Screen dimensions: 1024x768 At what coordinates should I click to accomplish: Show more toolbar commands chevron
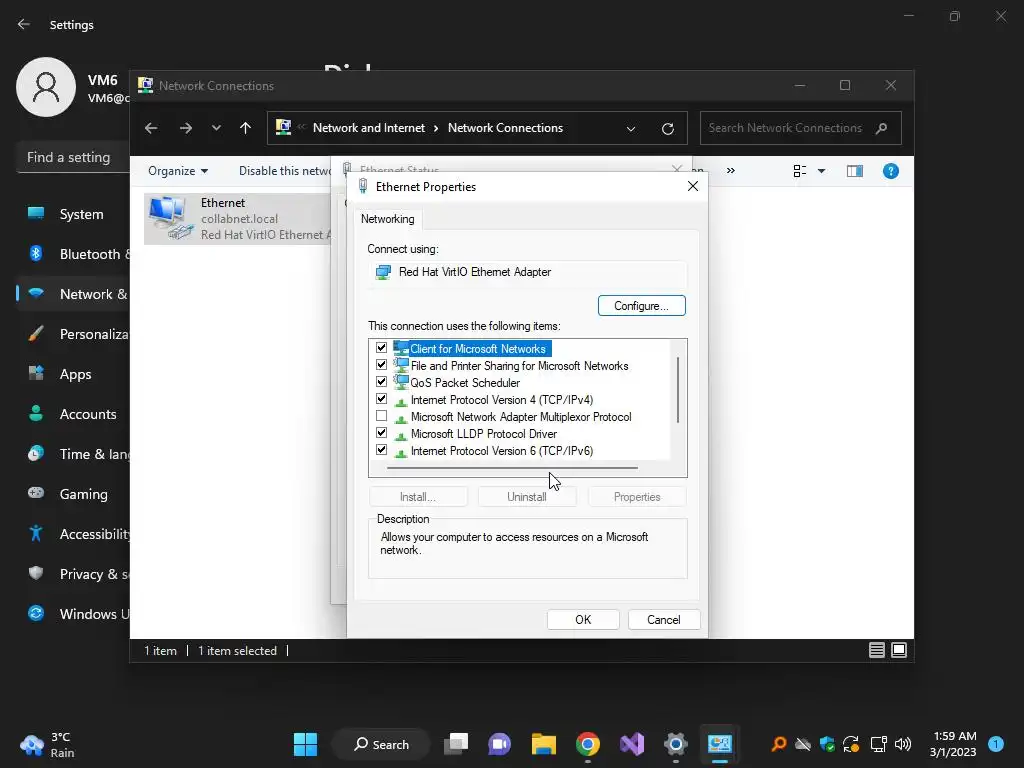tap(731, 171)
